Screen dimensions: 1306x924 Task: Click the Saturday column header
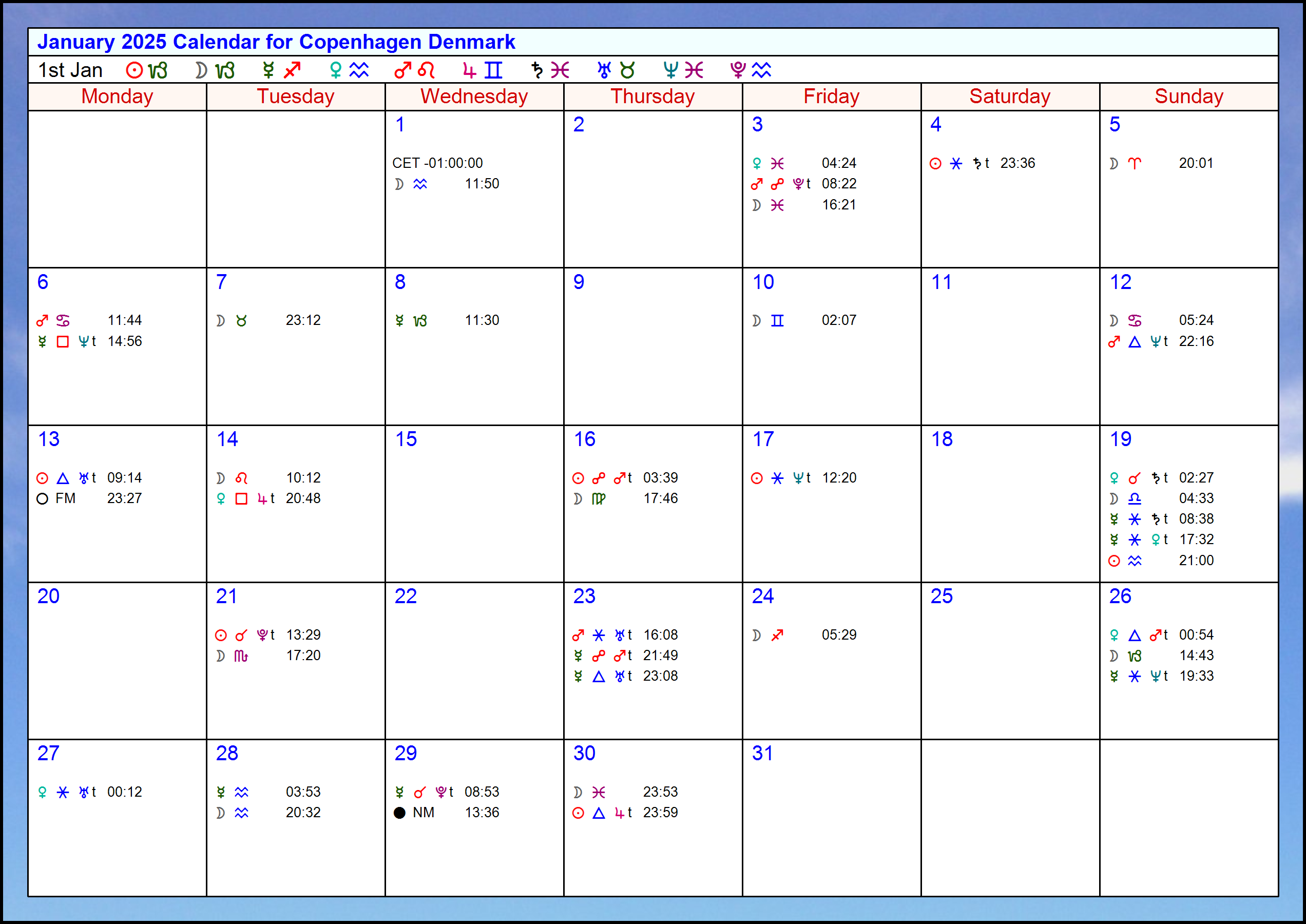(1010, 97)
